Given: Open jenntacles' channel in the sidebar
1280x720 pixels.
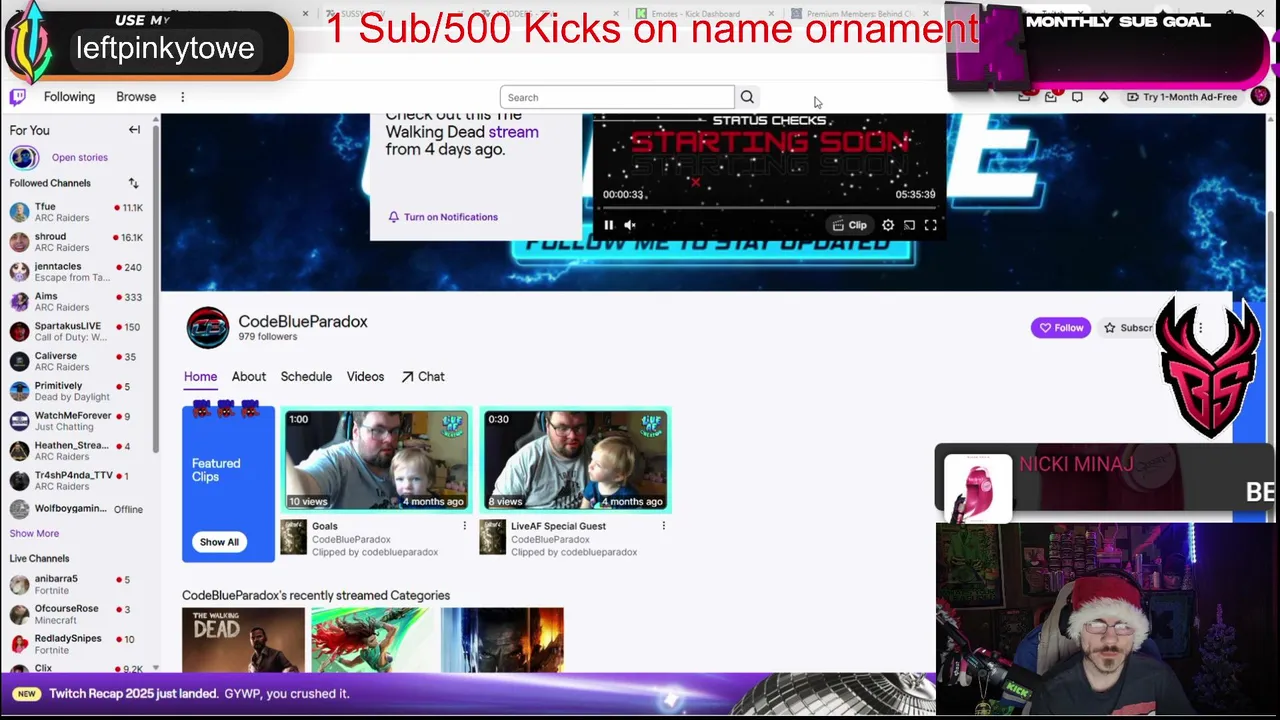Looking at the screenshot, I should 77,272.
